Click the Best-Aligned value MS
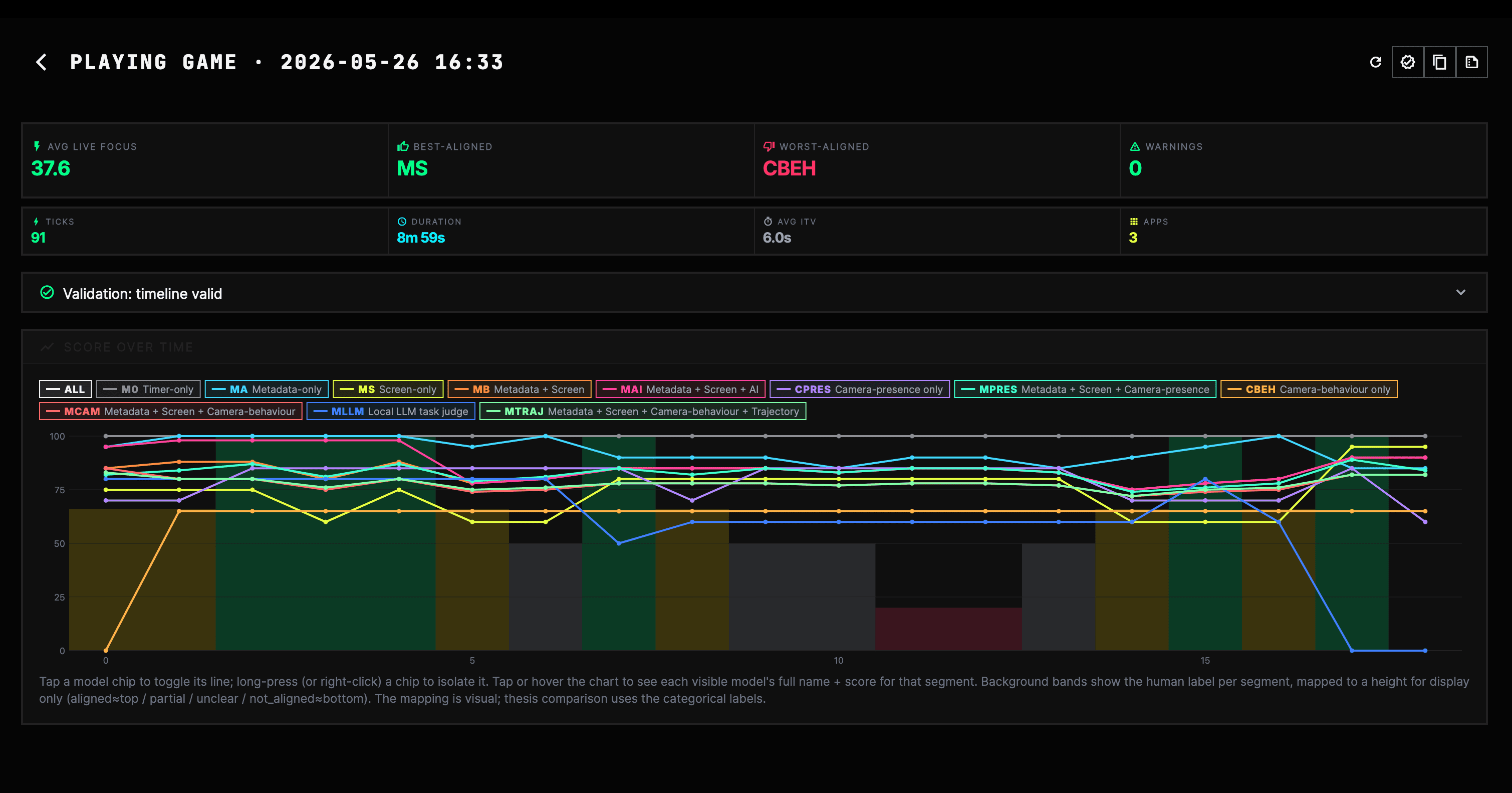The image size is (1512, 793). 412,168
